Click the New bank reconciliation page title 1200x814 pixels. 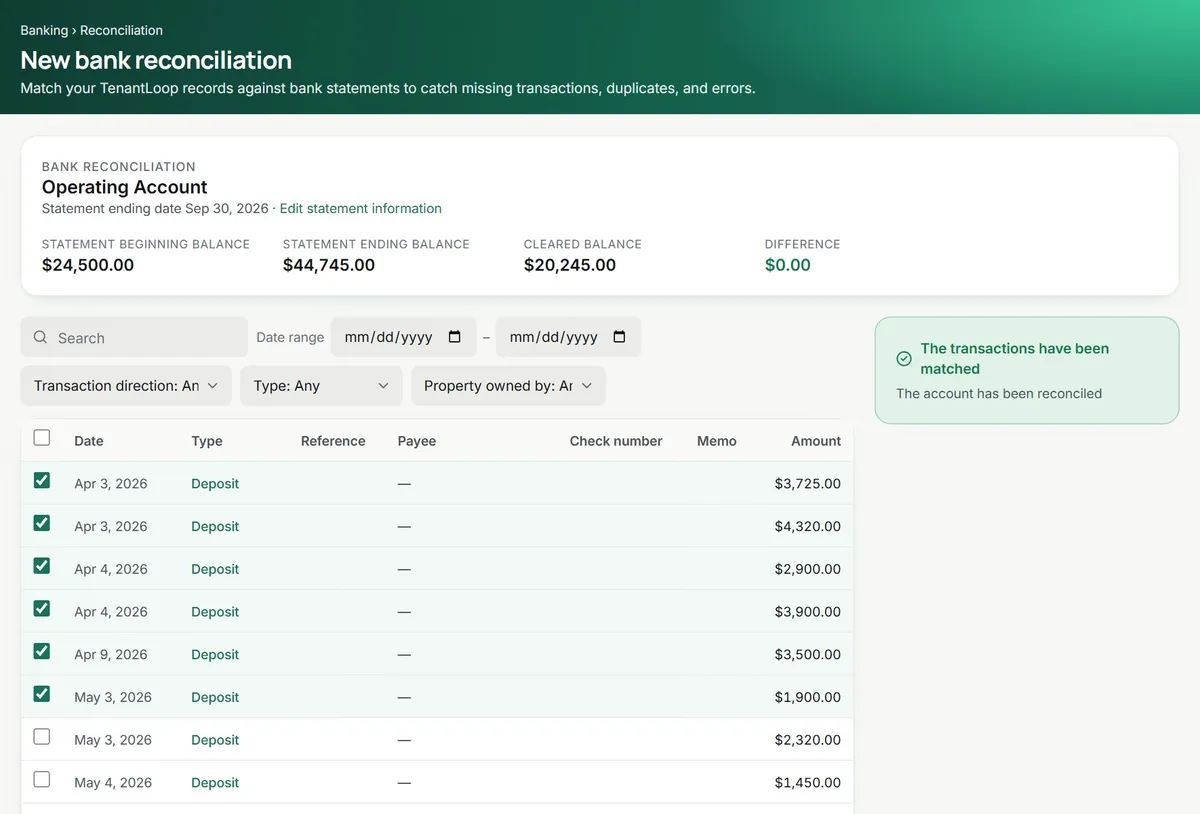click(x=156, y=60)
